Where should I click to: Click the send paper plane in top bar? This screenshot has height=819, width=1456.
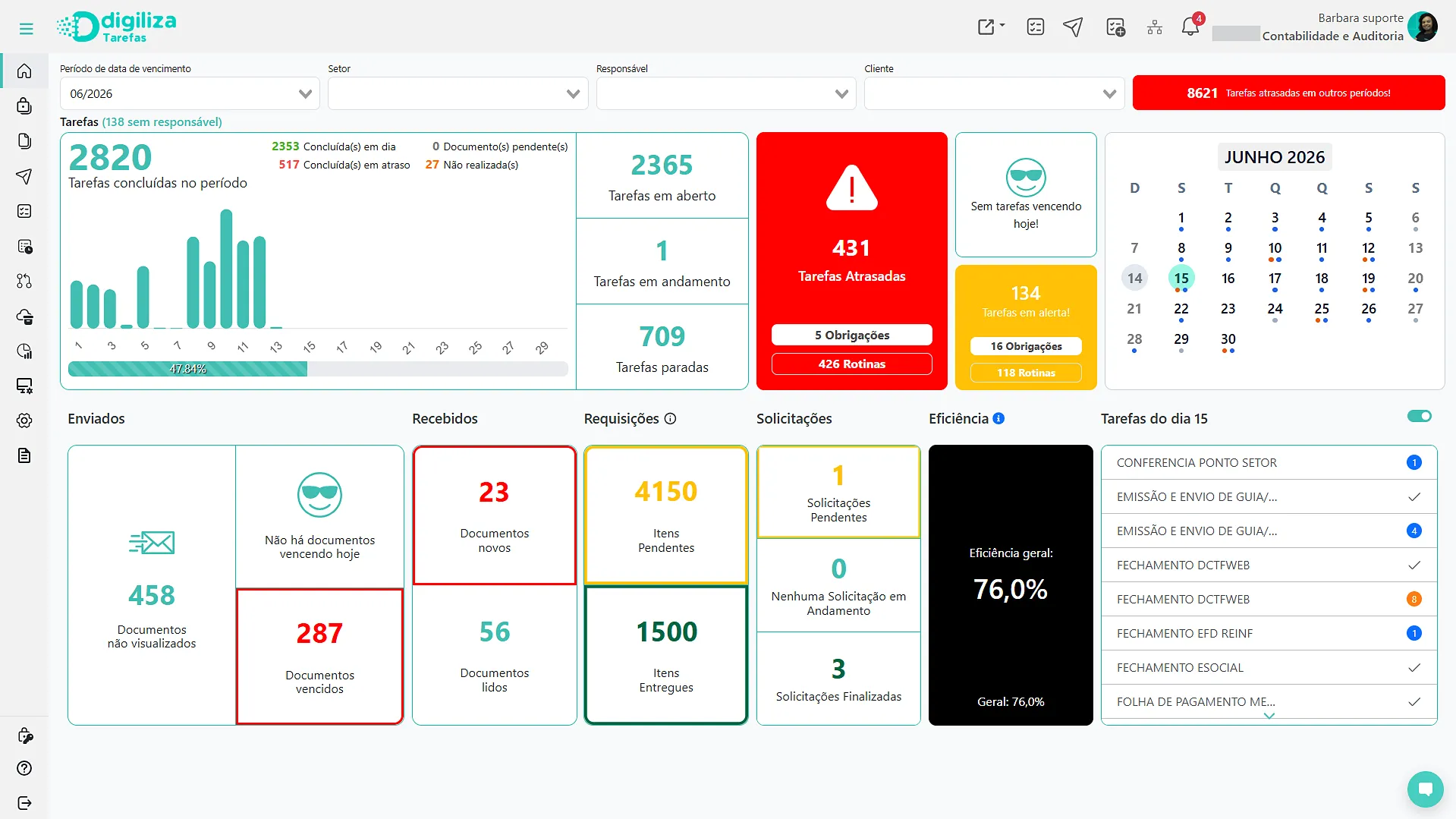(1073, 27)
